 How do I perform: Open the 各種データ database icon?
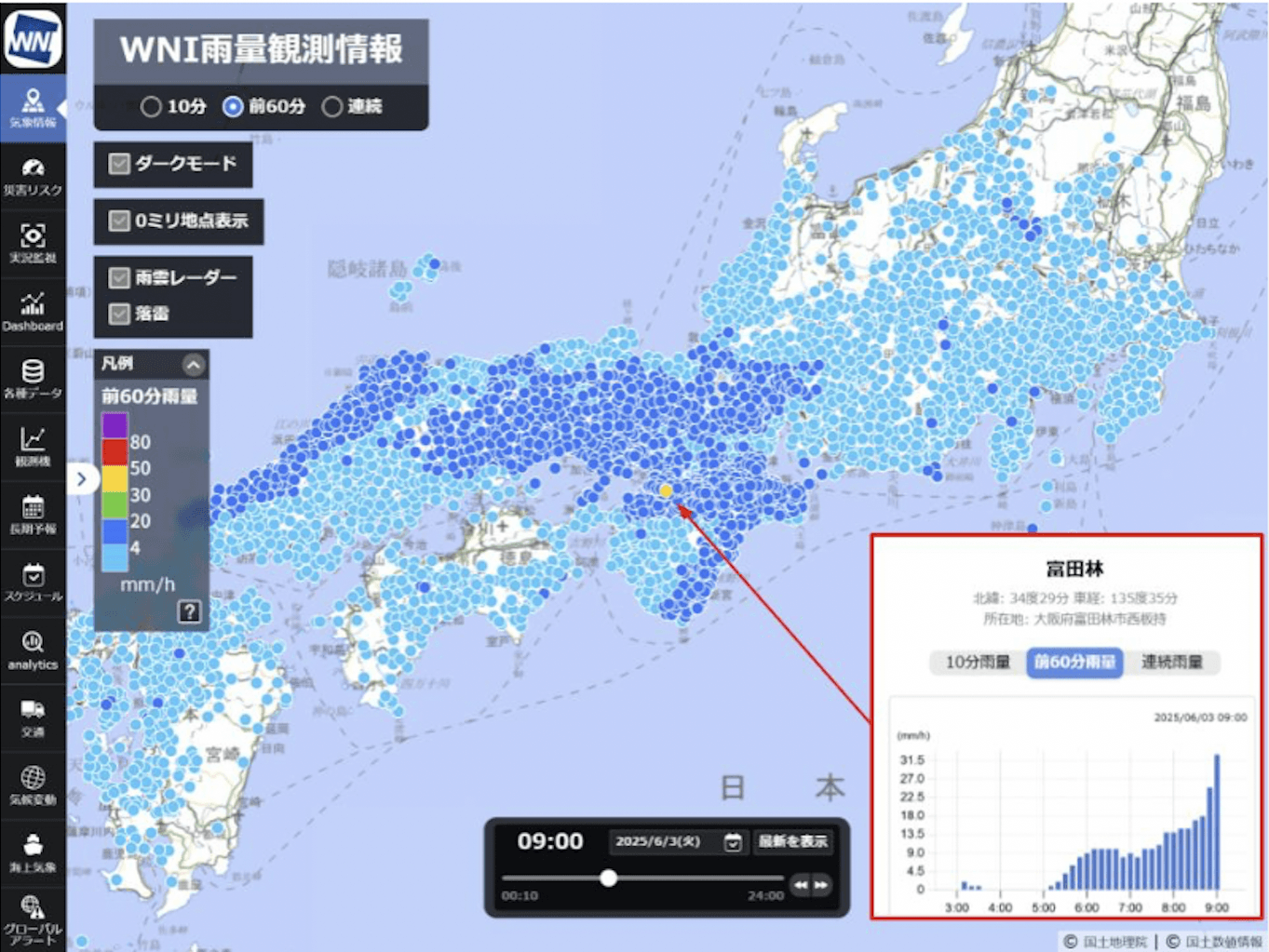(33, 378)
